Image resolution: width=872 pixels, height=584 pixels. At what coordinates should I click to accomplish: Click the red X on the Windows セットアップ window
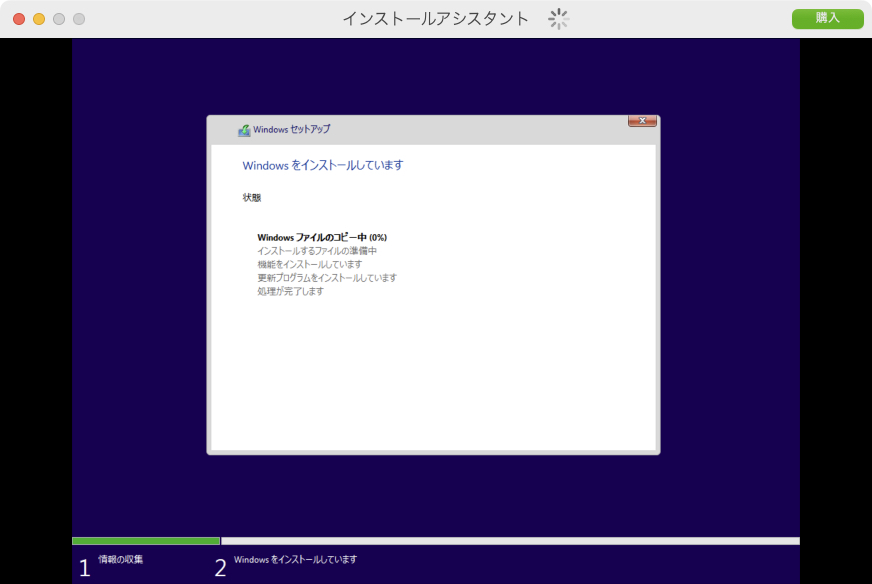point(640,120)
